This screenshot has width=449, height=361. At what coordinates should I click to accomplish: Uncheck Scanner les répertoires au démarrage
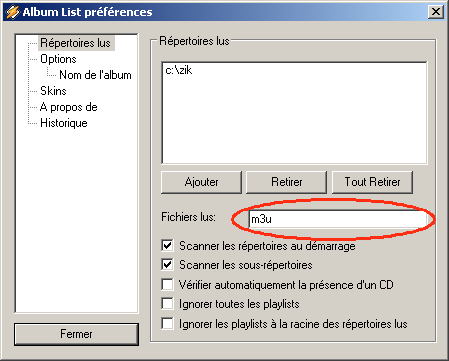tap(167, 246)
